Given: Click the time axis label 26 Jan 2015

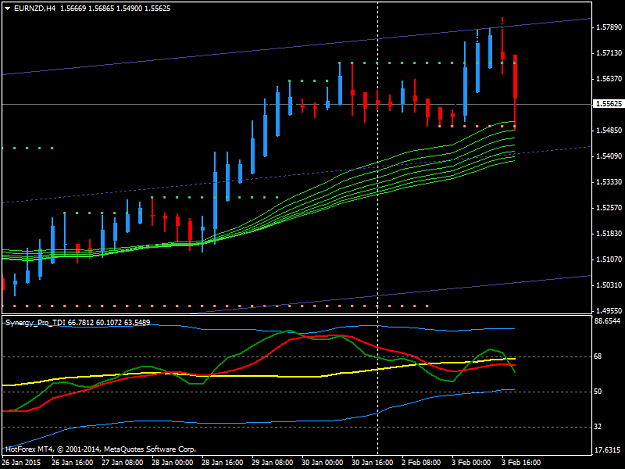Looking at the screenshot, I should [x=21, y=463].
